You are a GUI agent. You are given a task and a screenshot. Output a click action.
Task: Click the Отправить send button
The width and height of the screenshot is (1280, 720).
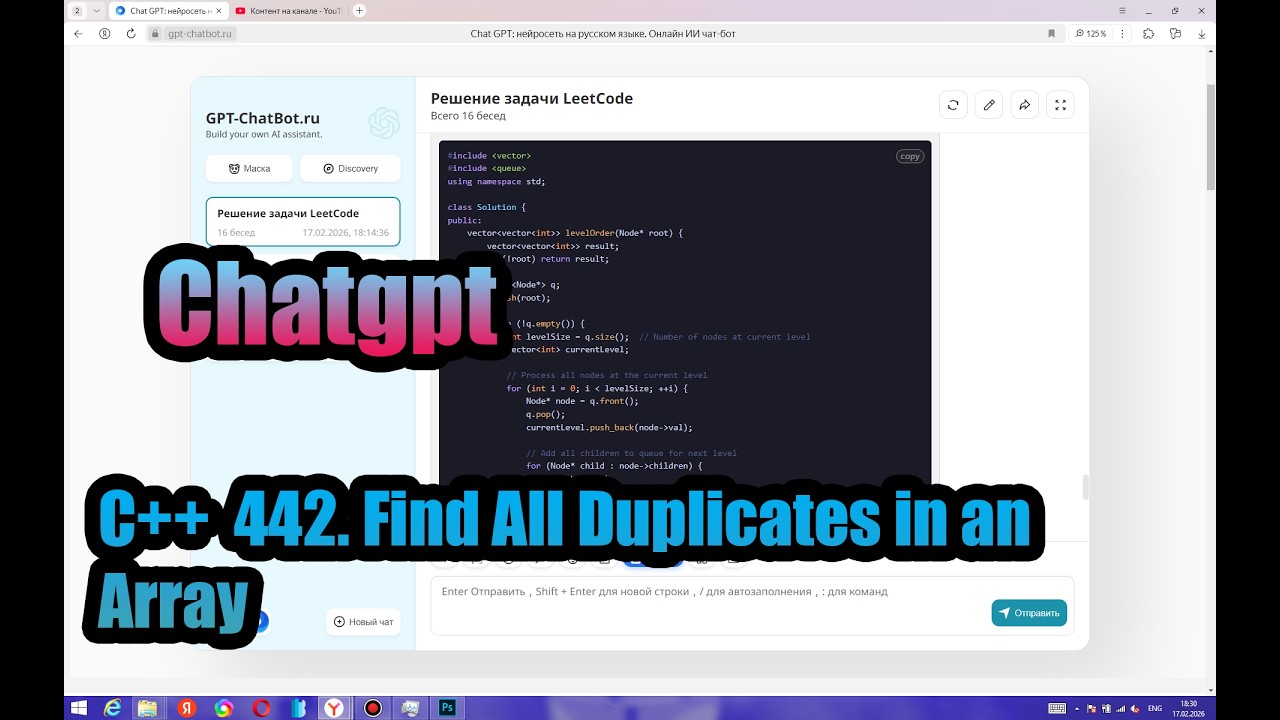(x=1029, y=613)
